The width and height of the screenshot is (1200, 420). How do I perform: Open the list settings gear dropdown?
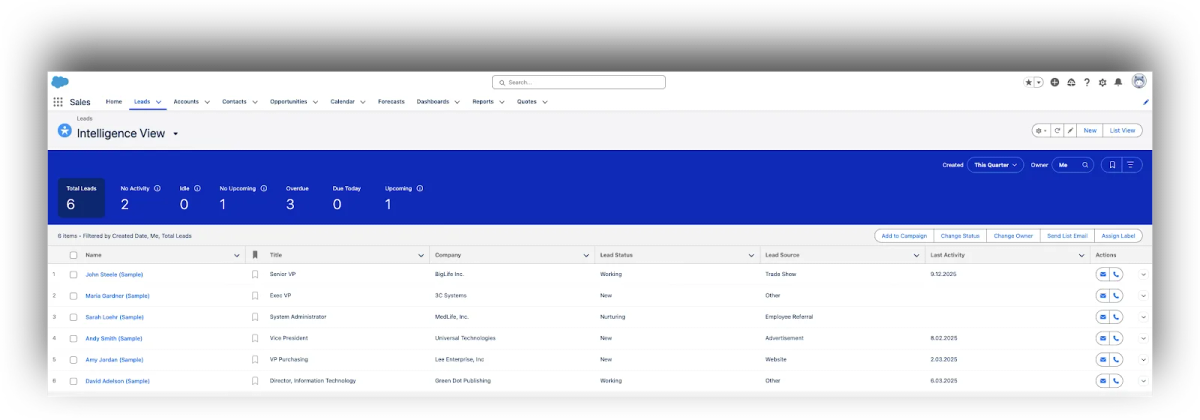(1042, 130)
